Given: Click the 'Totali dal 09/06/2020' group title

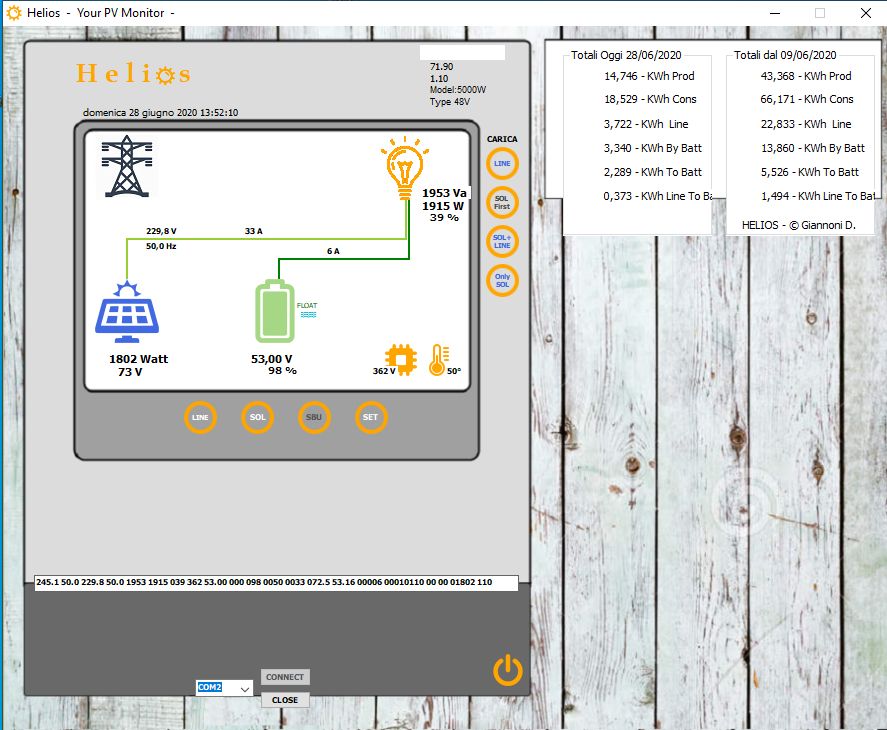Looking at the screenshot, I should [785, 55].
